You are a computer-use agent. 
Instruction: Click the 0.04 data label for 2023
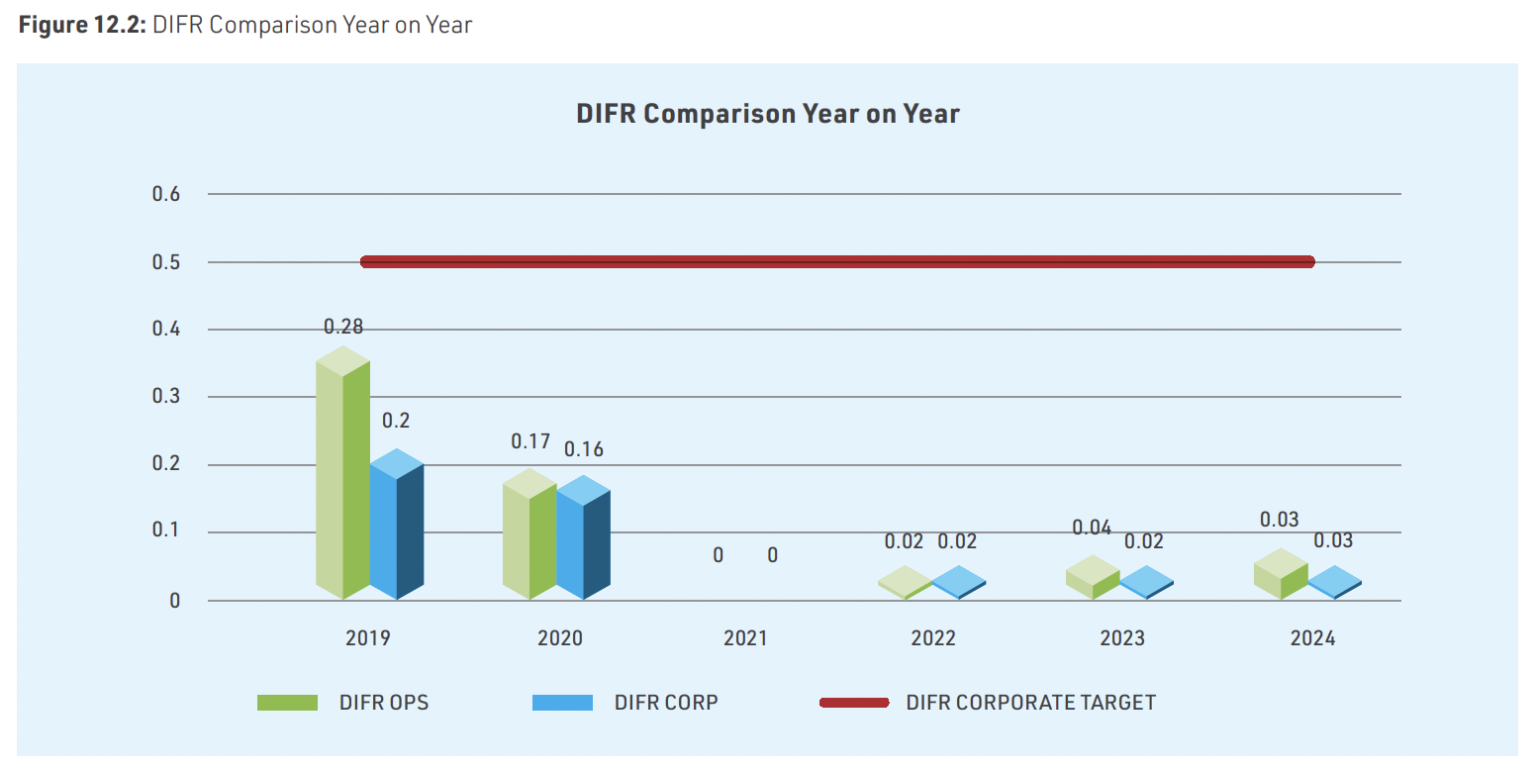coord(1091,527)
